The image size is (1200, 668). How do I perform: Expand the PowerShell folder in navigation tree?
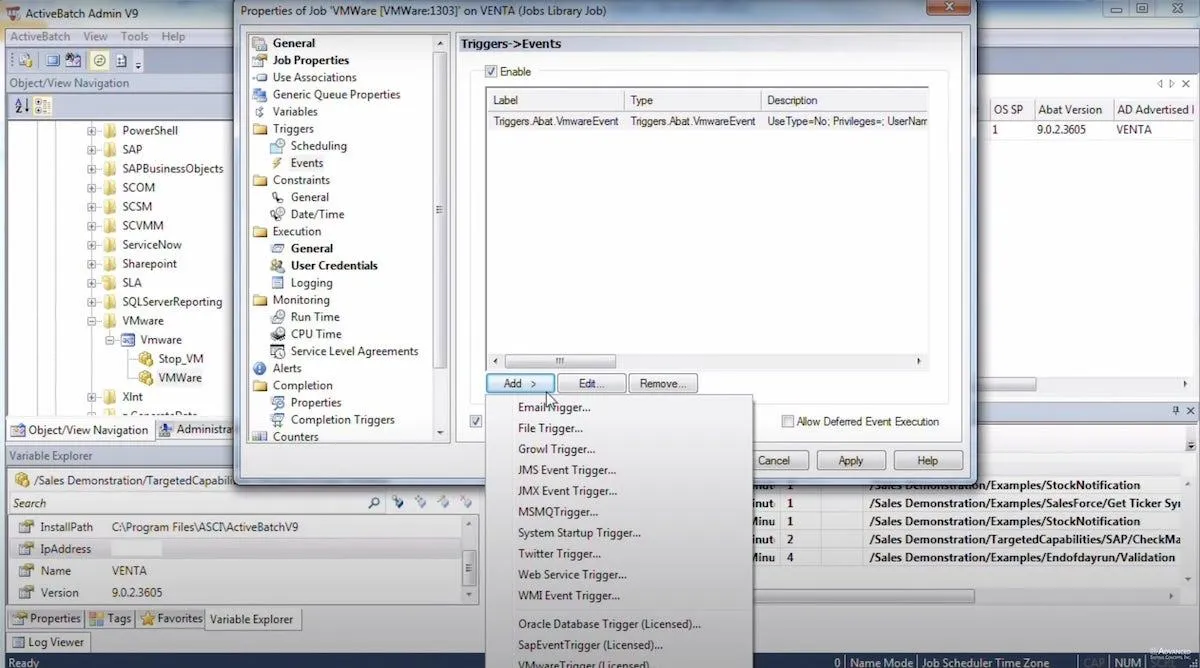click(x=92, y=131)
